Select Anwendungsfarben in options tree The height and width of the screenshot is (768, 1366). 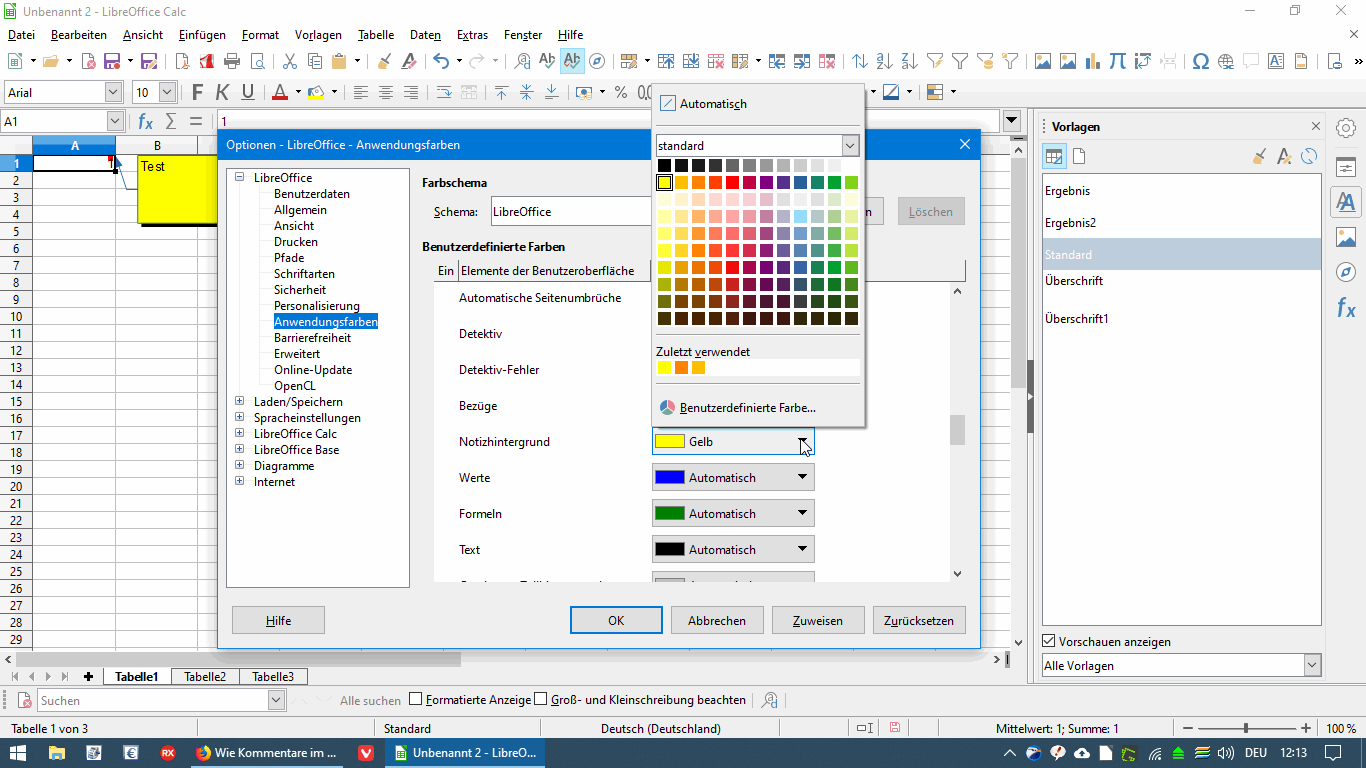click(326, 322)
